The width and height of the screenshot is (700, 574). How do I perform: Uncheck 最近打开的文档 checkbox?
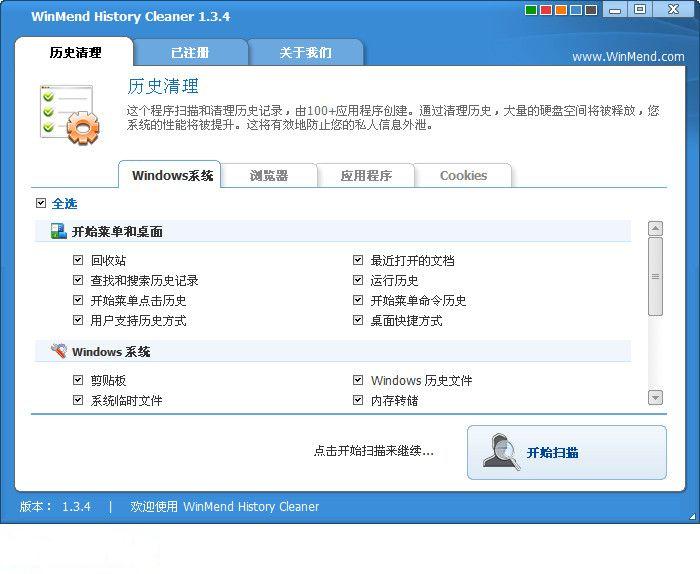(358, 260)
